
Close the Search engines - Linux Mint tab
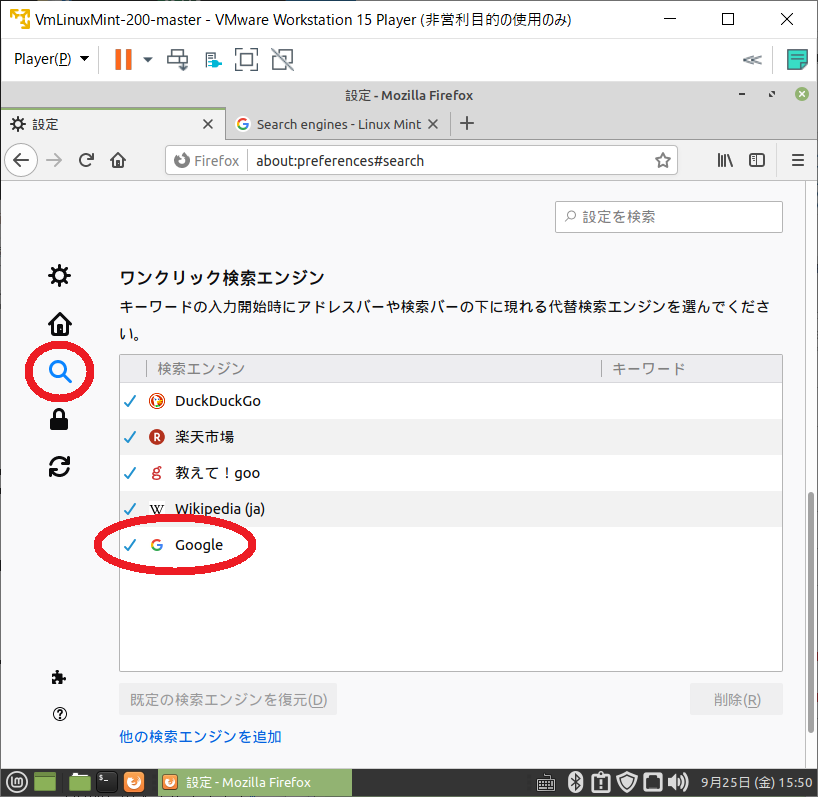[432, 124]
